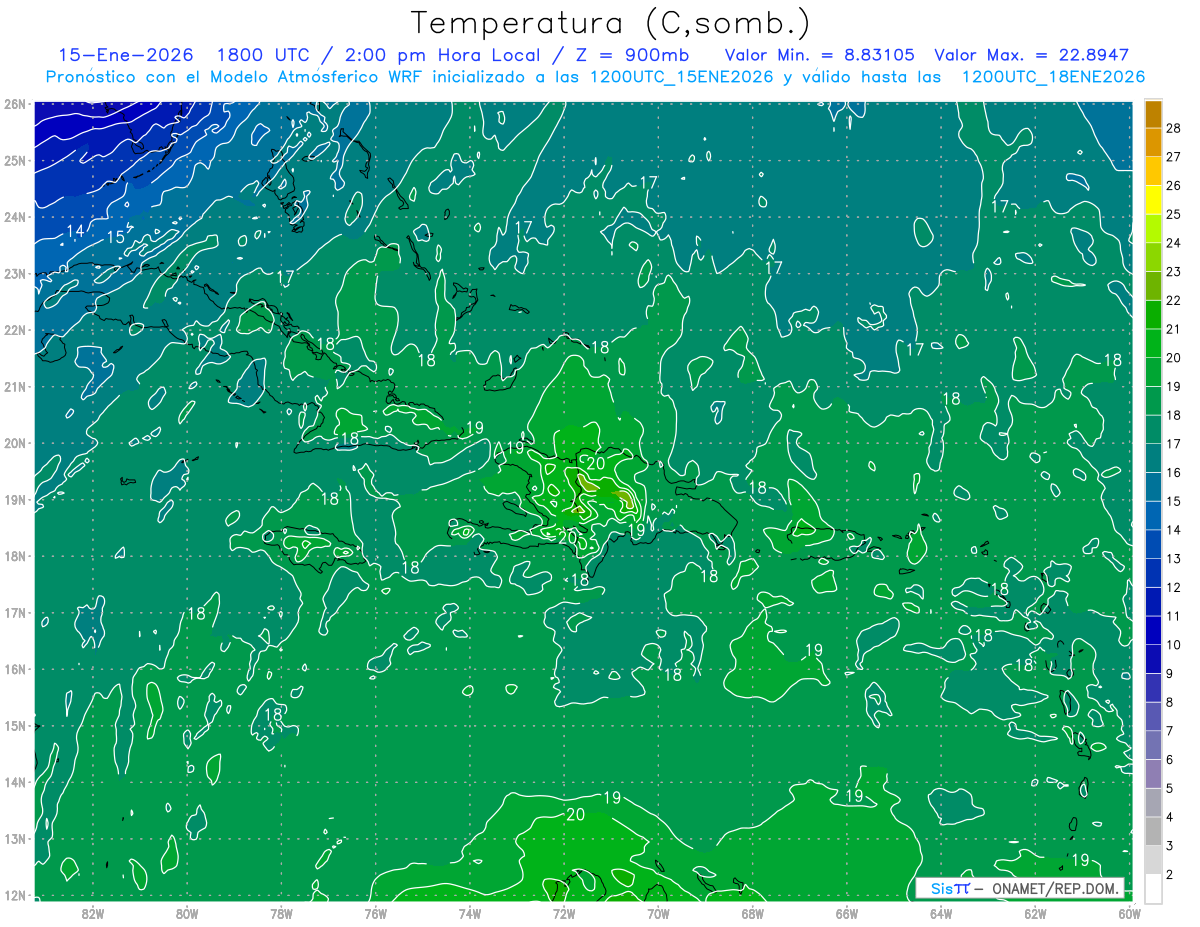Click the "60W" longitude axis label
This screenshot has width=1200, height=927.
1130,912
